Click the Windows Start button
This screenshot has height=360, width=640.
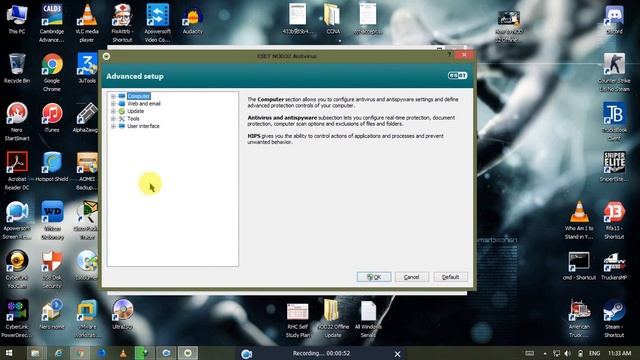tap(9, 353)
